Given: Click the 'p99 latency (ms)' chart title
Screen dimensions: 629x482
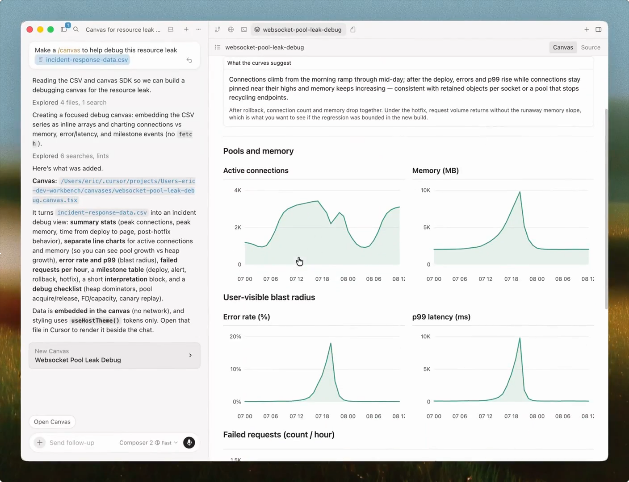Looking at the screenshot, I should pyautogui.click(x=441, y=317).
